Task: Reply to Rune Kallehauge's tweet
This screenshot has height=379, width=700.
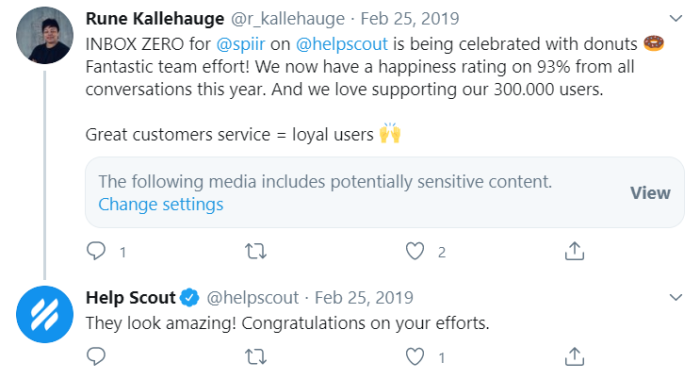Action: pos(96,251)
